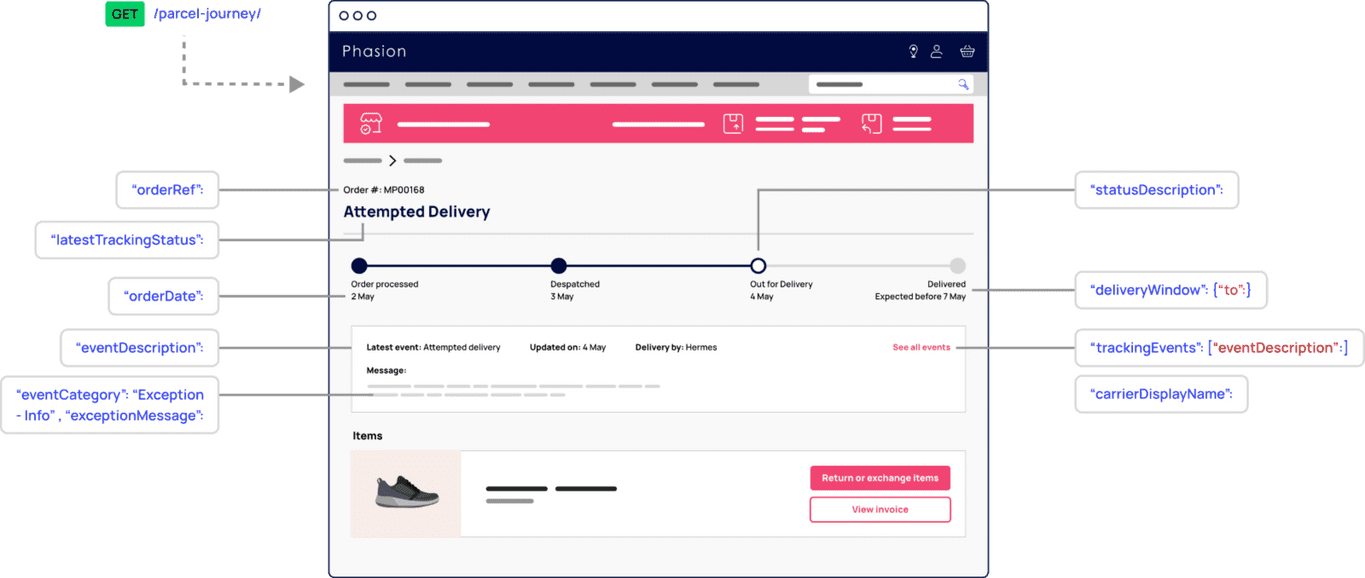
Task: Select the Despatched timeline marker
Action: pos(559,266)
